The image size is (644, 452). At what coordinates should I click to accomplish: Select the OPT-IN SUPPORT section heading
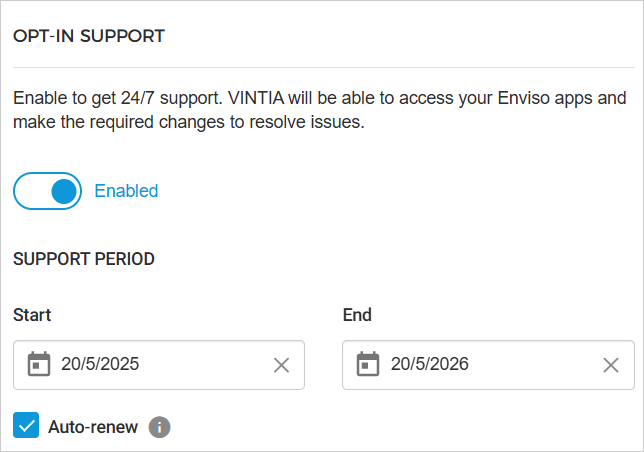[89, 36]
